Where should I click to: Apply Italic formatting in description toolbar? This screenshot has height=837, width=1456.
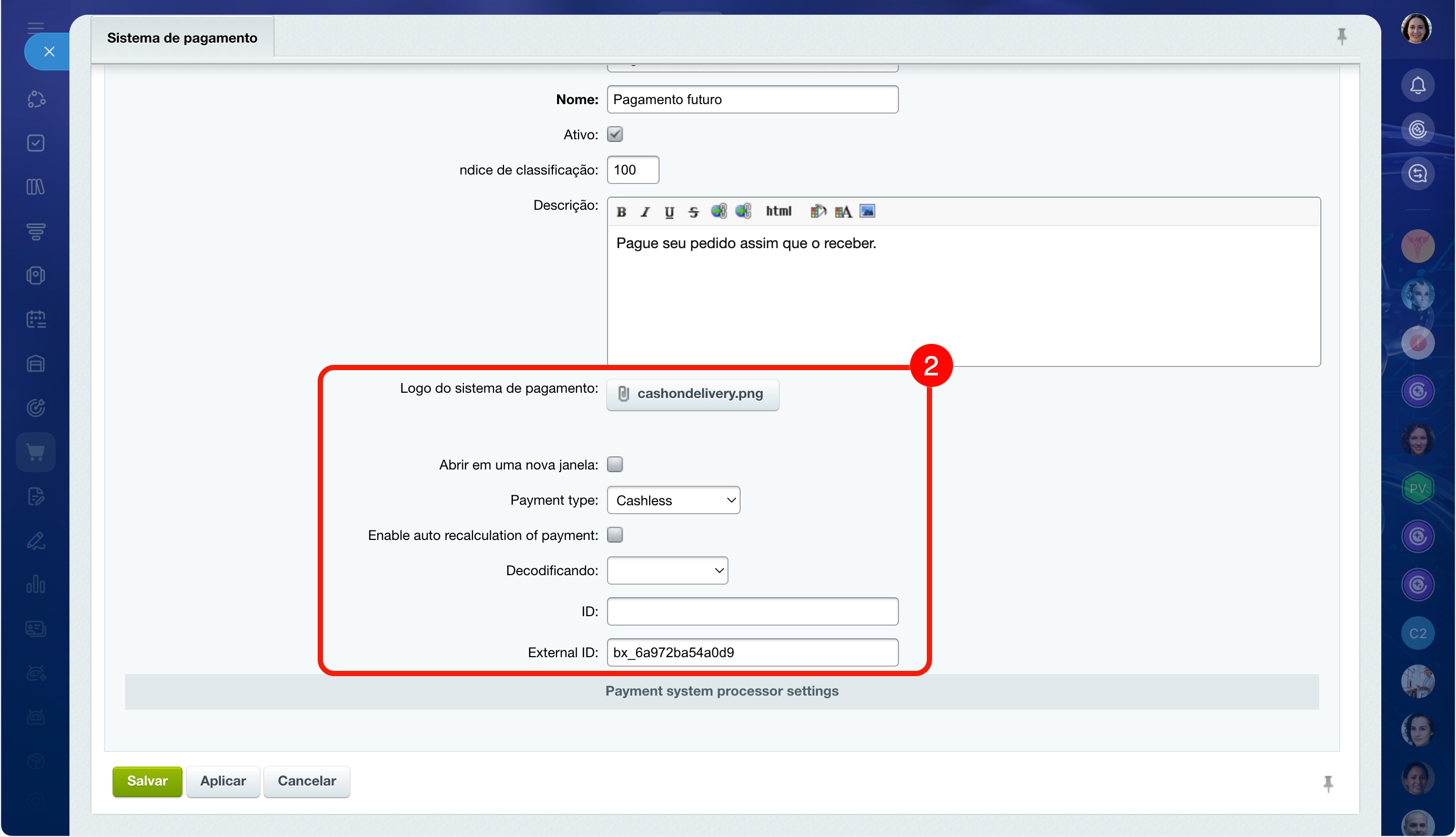point(645,211)
